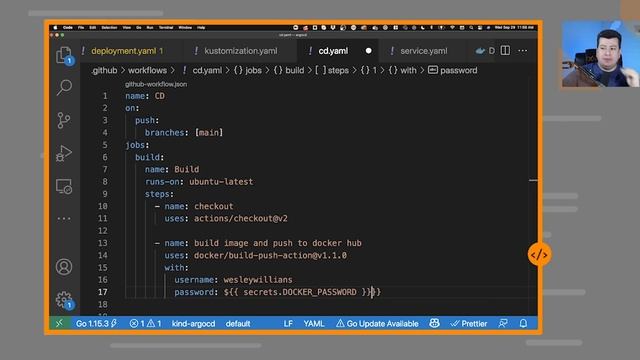Click kind-argocd Kubernetes context in status bar
This screenshot has width=640, height=360.
[x=193, y=324]
